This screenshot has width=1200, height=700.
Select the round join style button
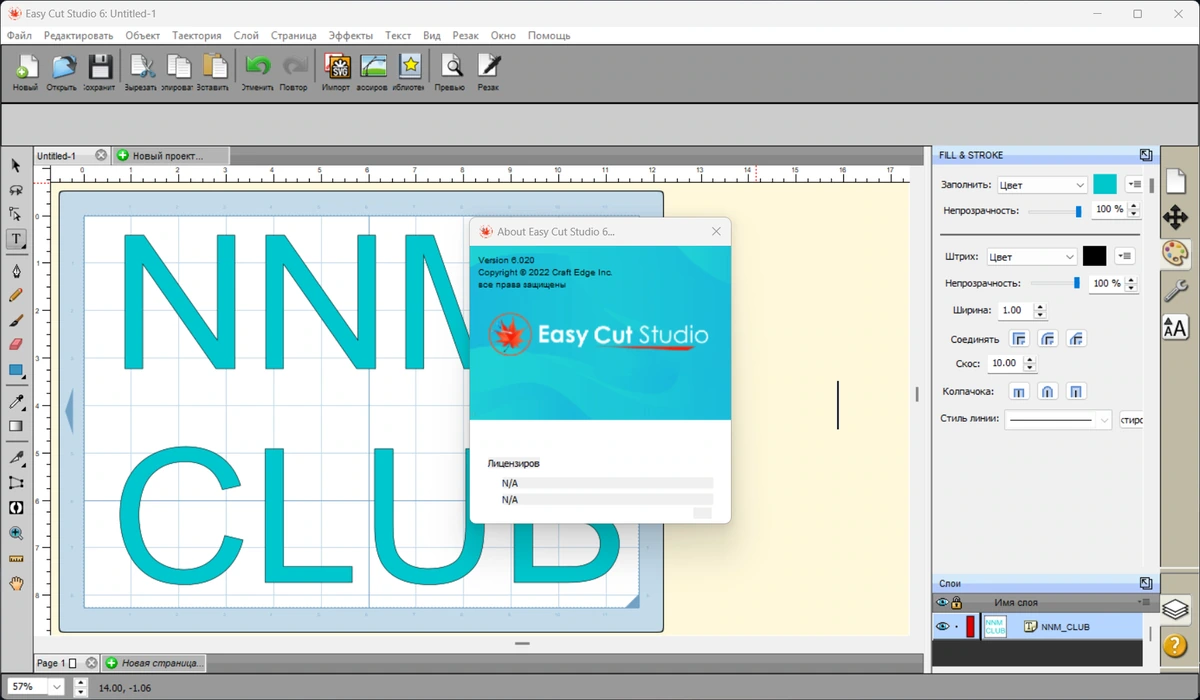(1048, 339)
